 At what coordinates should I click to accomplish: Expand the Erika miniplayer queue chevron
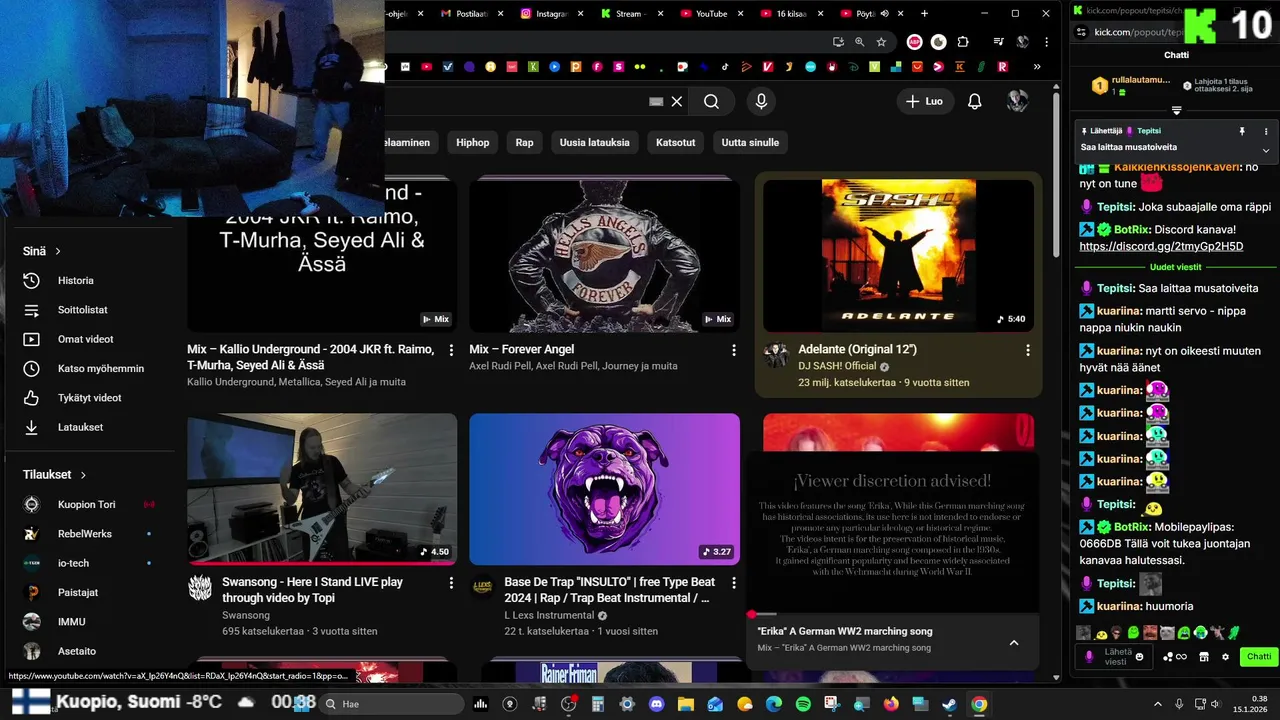tap(1013, 643)
